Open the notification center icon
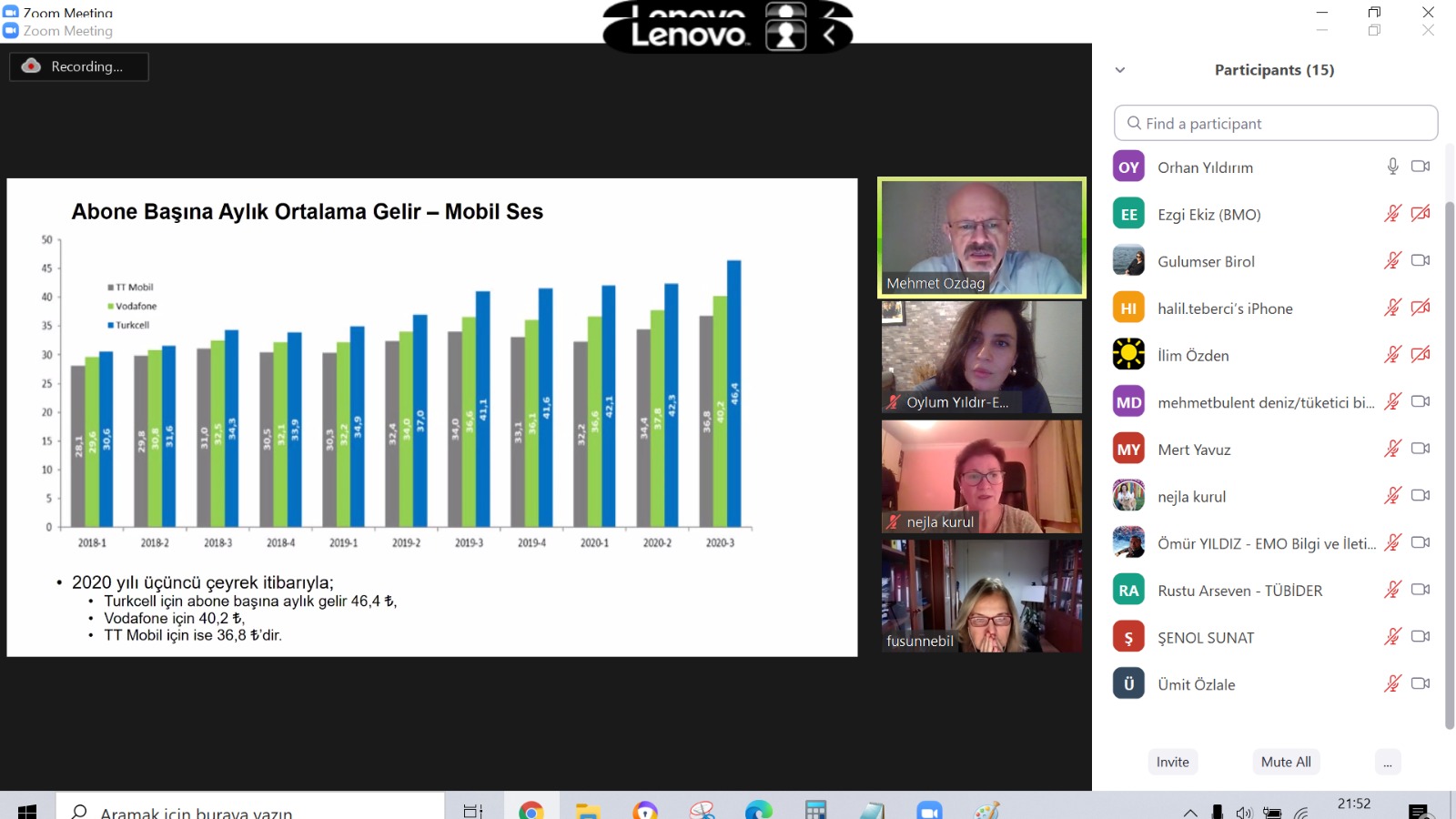Image resolution: width=1456 pixels, height=819 pixels. click(1419, 812)
